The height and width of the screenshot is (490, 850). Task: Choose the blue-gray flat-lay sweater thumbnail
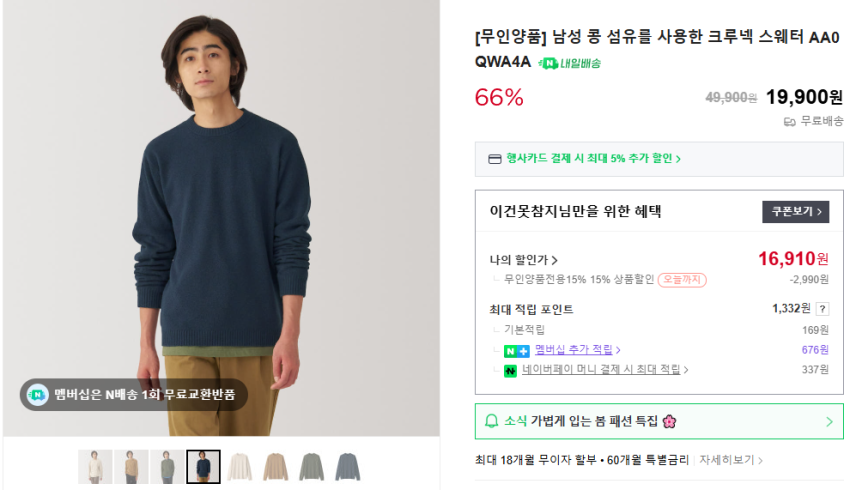click(347, 467)
